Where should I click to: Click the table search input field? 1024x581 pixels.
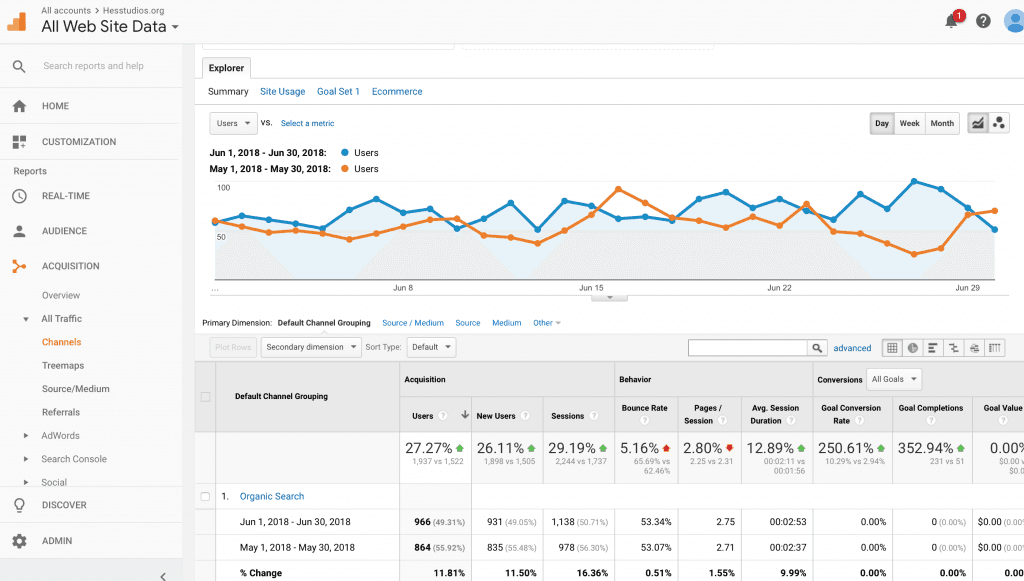pos(747,348)
